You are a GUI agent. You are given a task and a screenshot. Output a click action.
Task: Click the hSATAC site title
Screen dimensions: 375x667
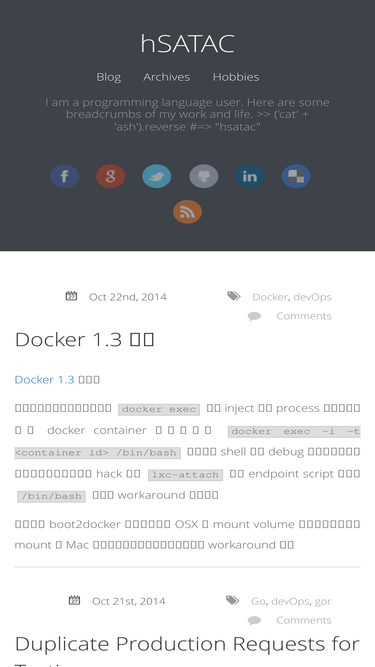[x=188, y=43]
